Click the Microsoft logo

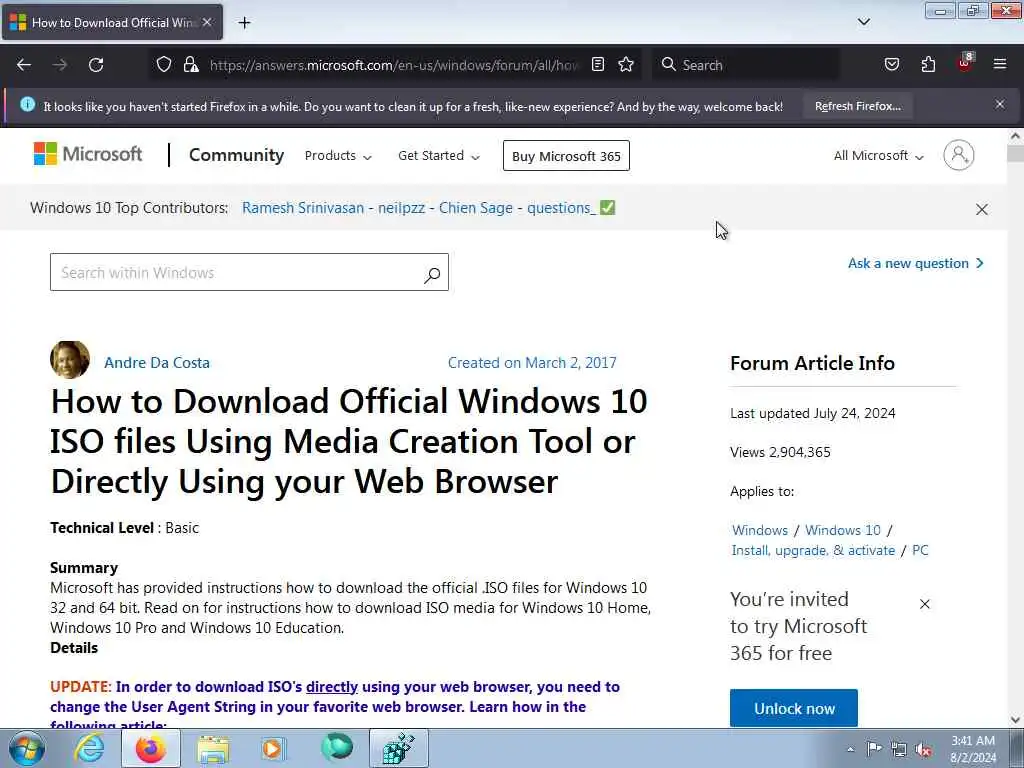coord(88,154)
